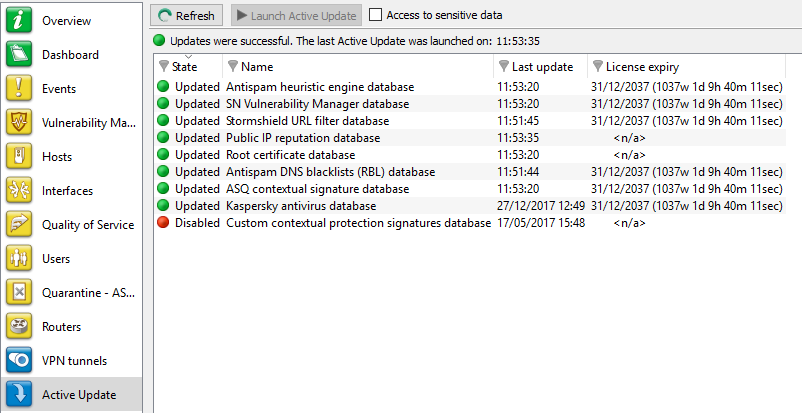This screenshot has height=413, width=802.
Task: Toggle sort arrow above State column
Action: coord(188,56)
